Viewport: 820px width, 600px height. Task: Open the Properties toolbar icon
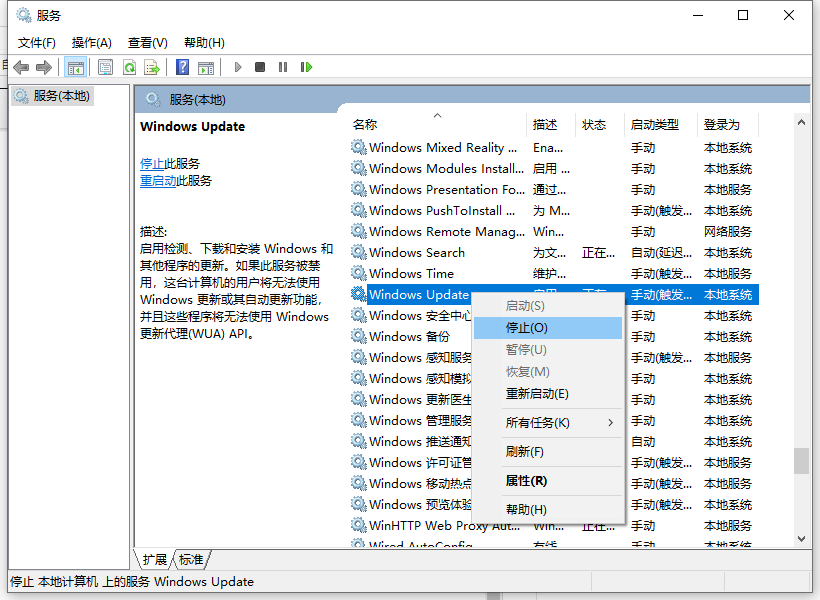point(106,67)
